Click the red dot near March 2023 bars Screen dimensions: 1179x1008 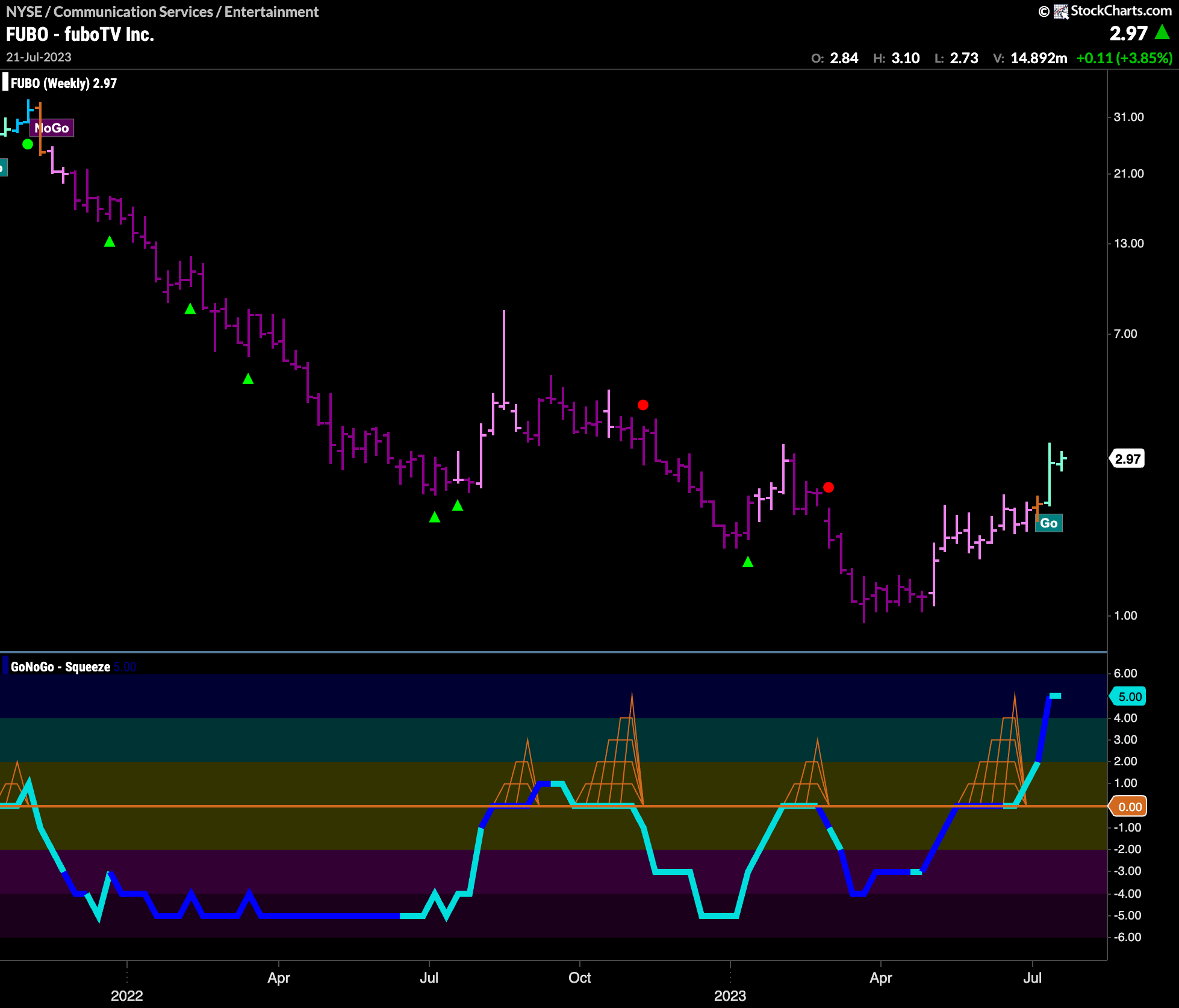click(829, 487)
